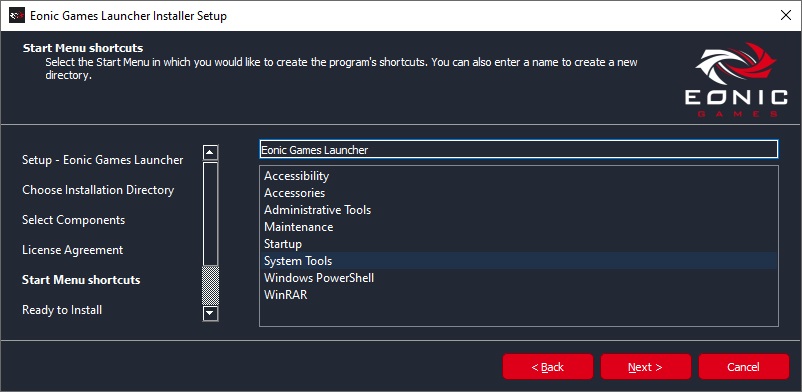Select the System Tools folder

pyautogui.click(x=519, y=260)
